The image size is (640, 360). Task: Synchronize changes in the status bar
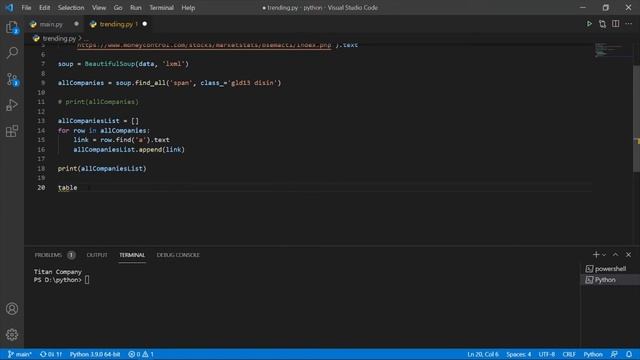[x=51, y=354]
